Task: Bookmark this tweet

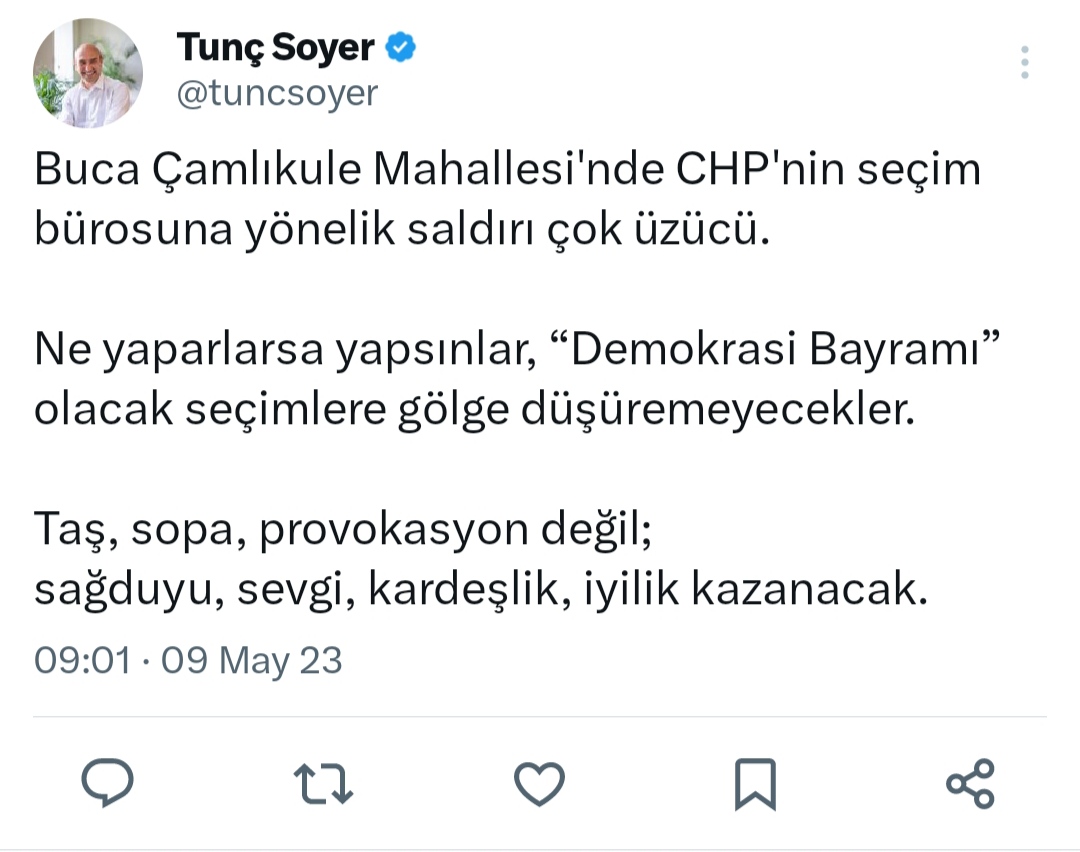Action: tap(755, 783)
